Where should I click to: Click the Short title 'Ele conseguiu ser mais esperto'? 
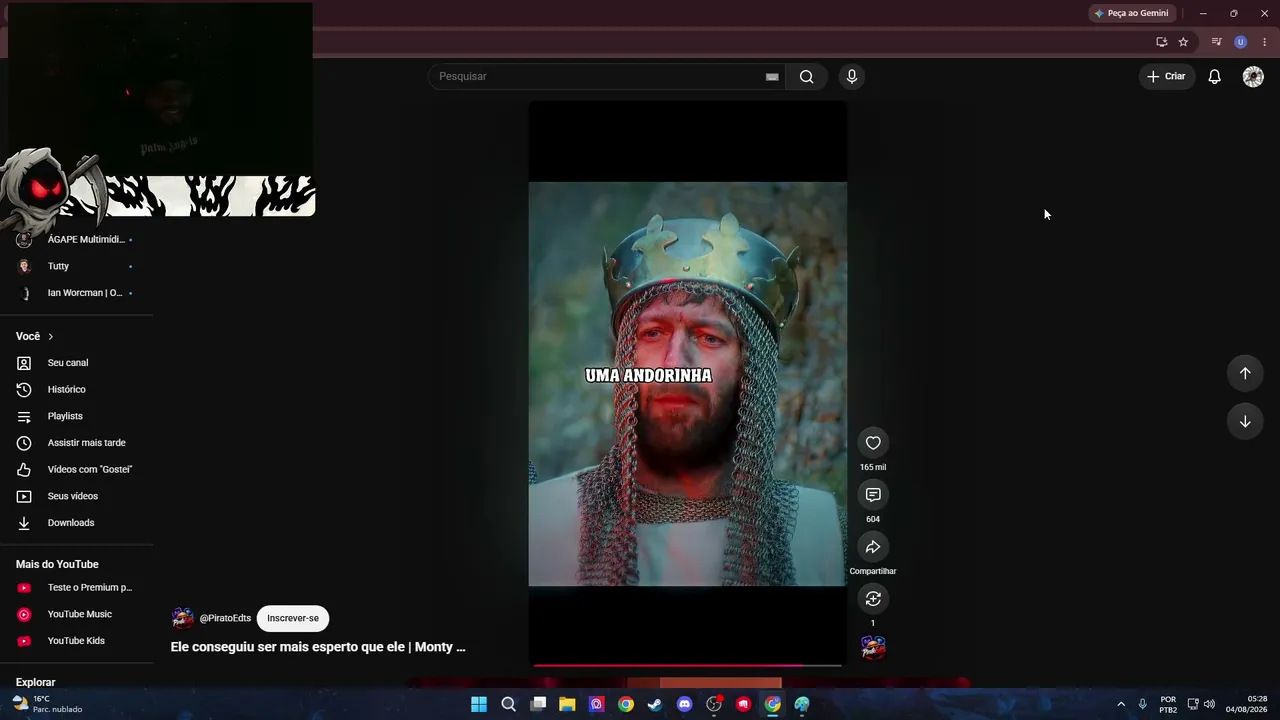click(x=318, y=647)
